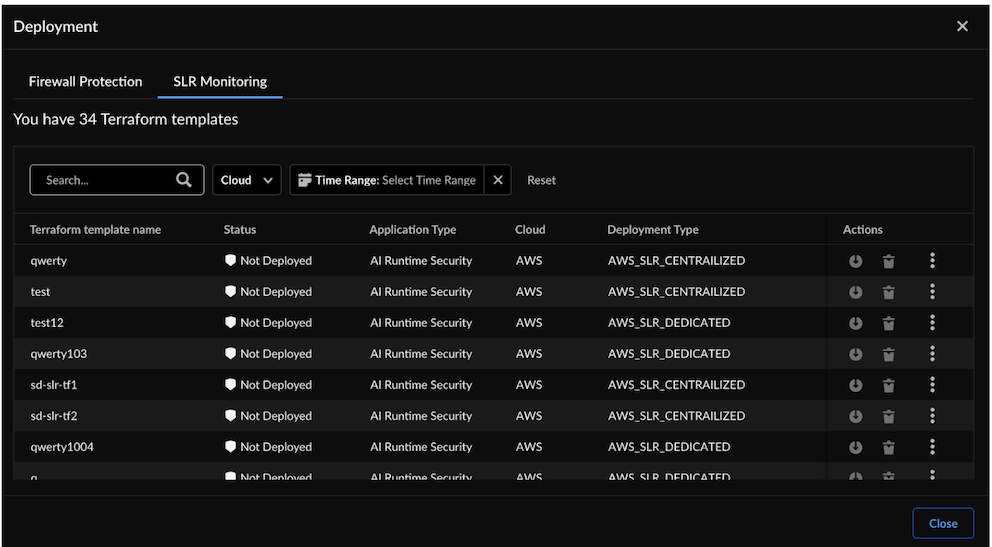Image resolution: width=992 pixels, height=547 pixels.
Task: Open the Time Range selector
Action: [388, 180]
